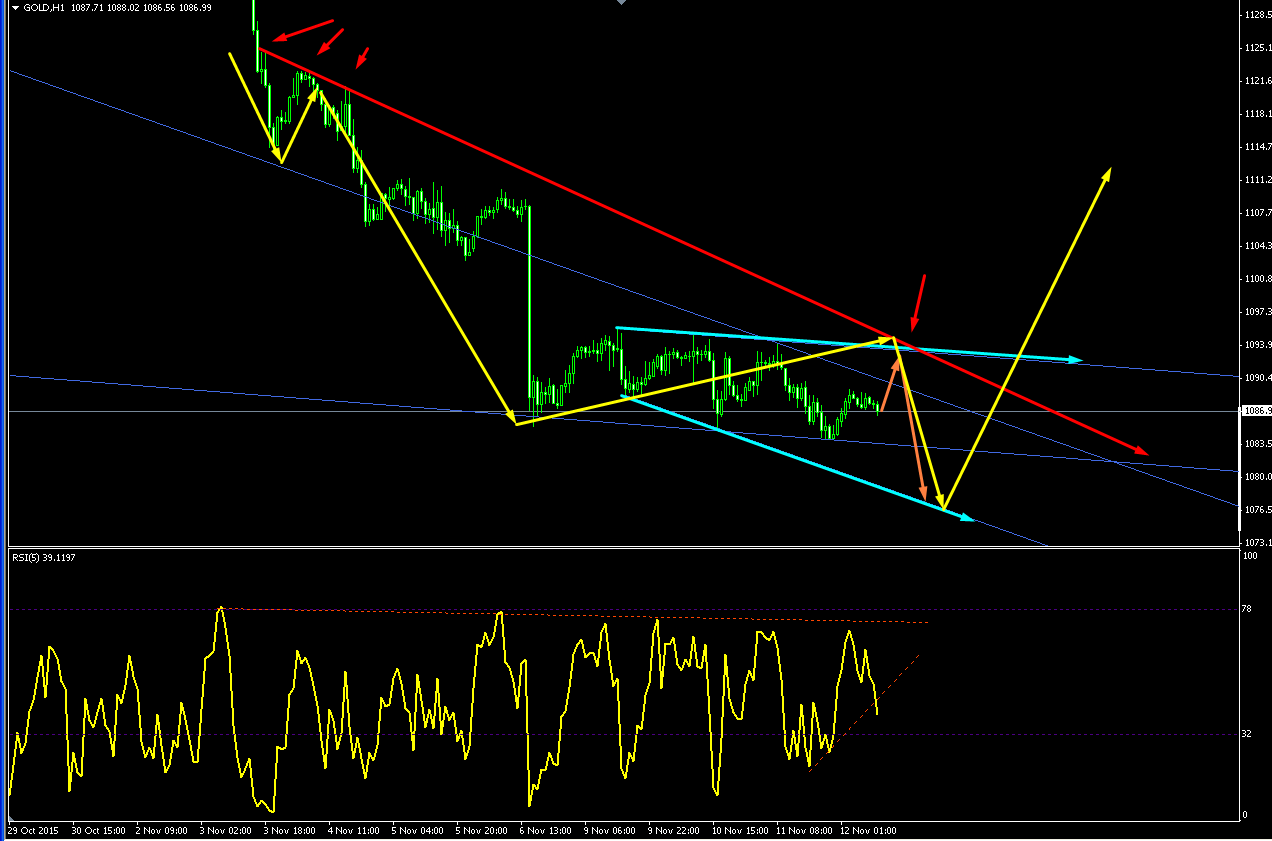
Task: Click RSI scale level 32
Action: point(1248,734)
